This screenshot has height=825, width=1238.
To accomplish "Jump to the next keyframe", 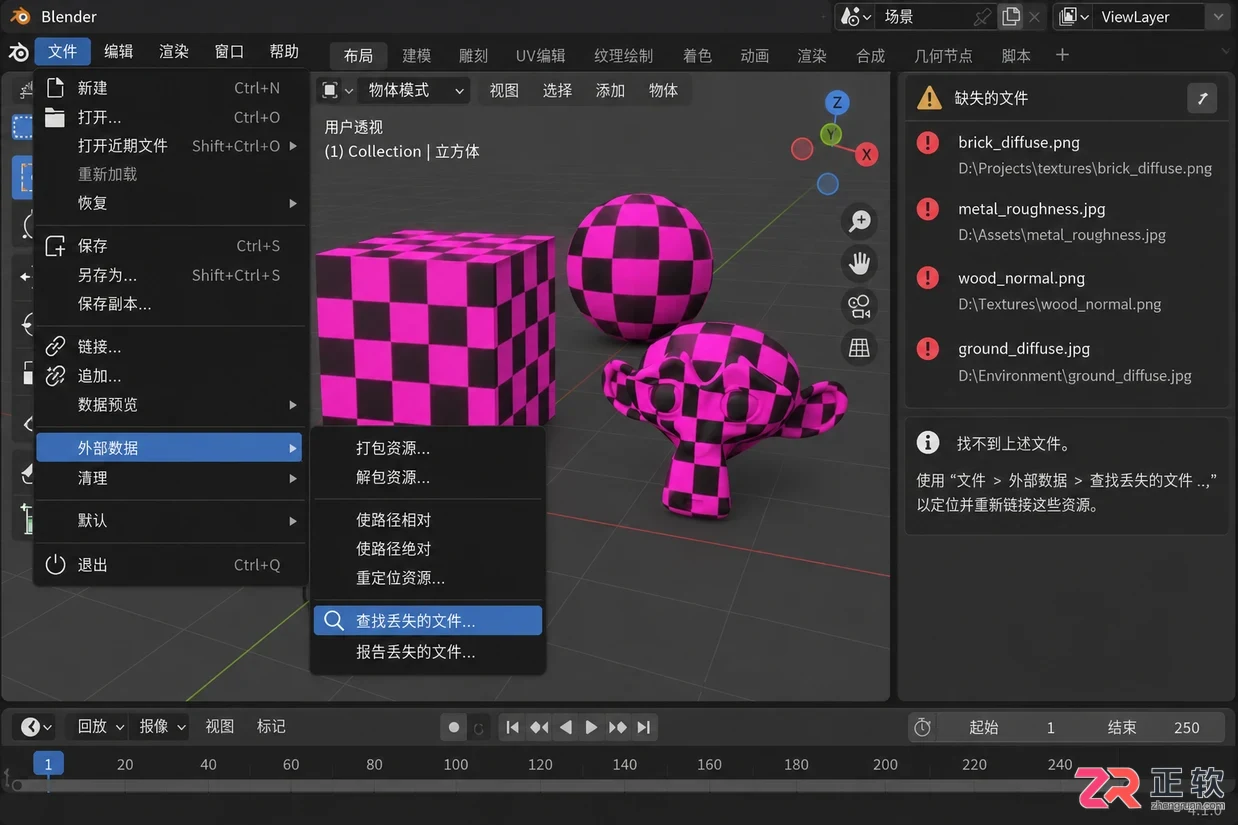I will point(617,727).
